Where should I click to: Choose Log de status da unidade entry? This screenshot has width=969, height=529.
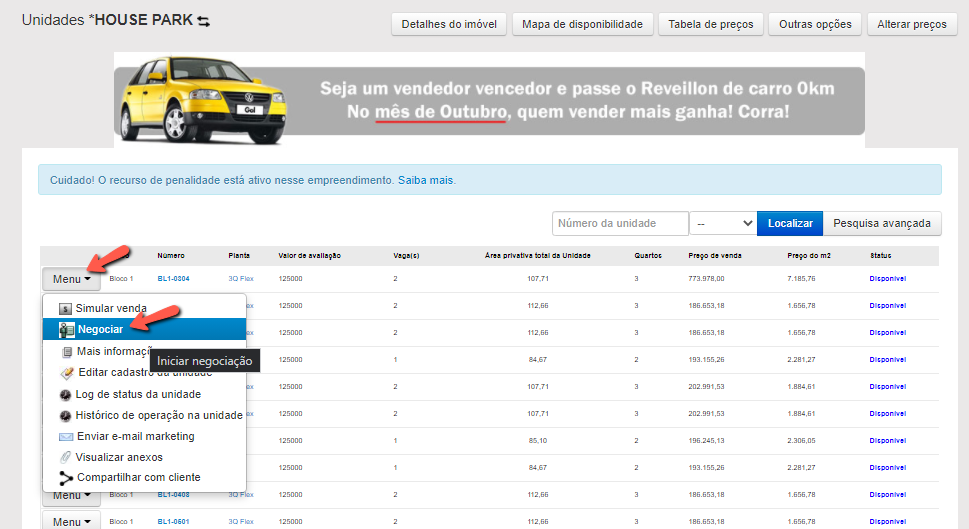coord(138,394)
